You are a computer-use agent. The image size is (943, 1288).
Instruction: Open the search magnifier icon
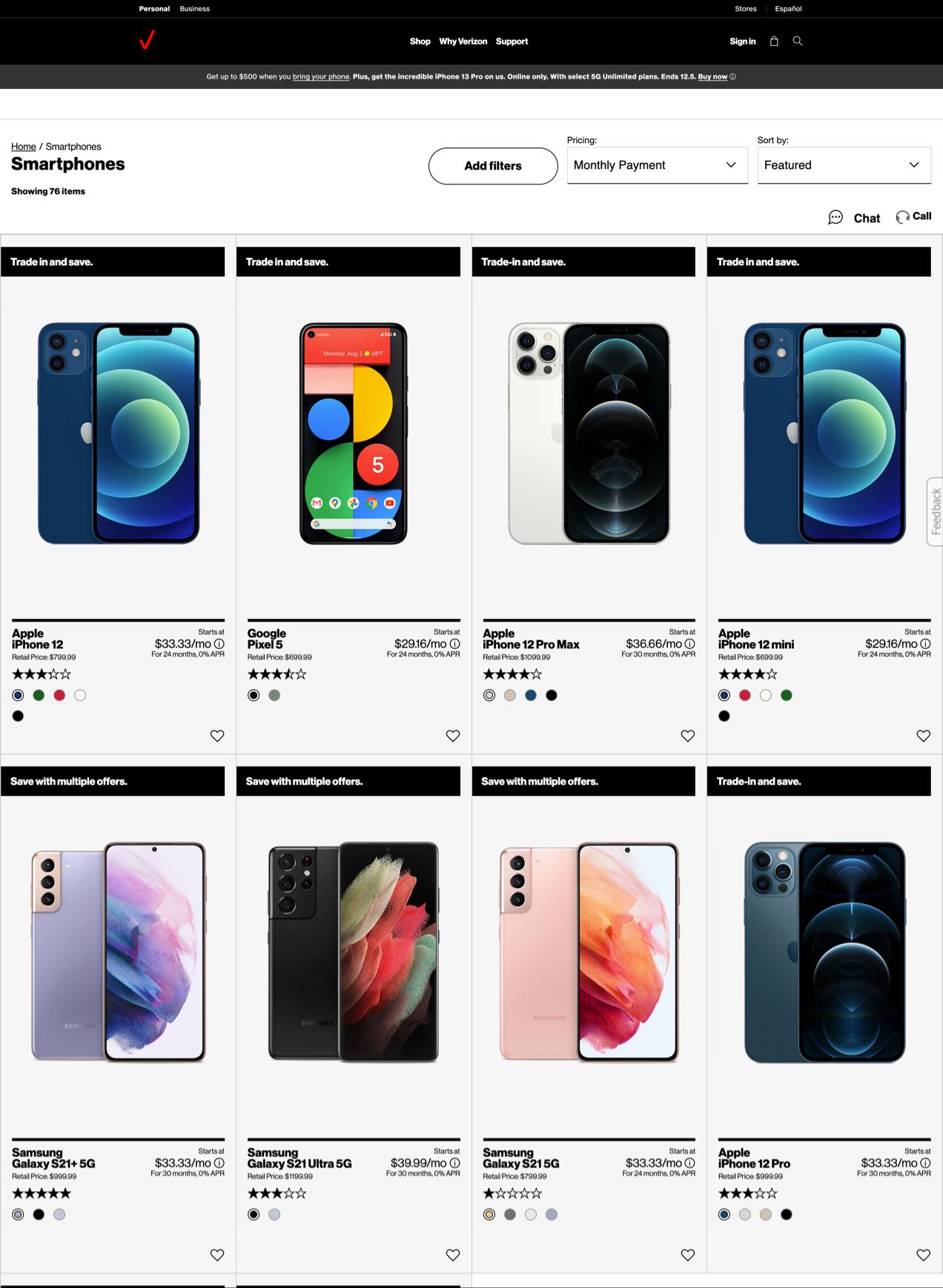tap(798, 42)
